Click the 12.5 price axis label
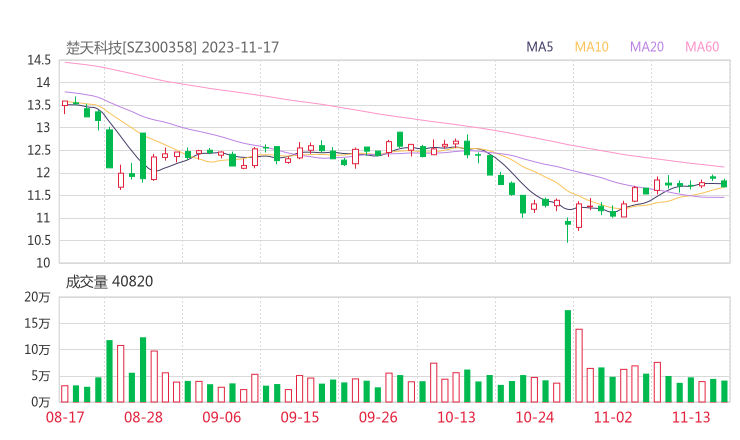 pos(39,150)
